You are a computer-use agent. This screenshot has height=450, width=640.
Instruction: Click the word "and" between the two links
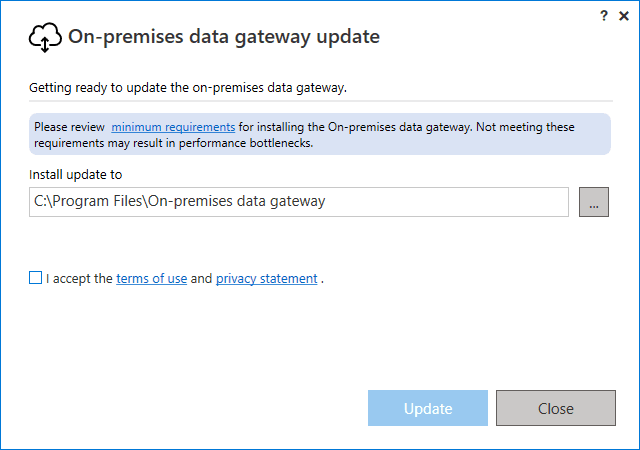[201, 279]
